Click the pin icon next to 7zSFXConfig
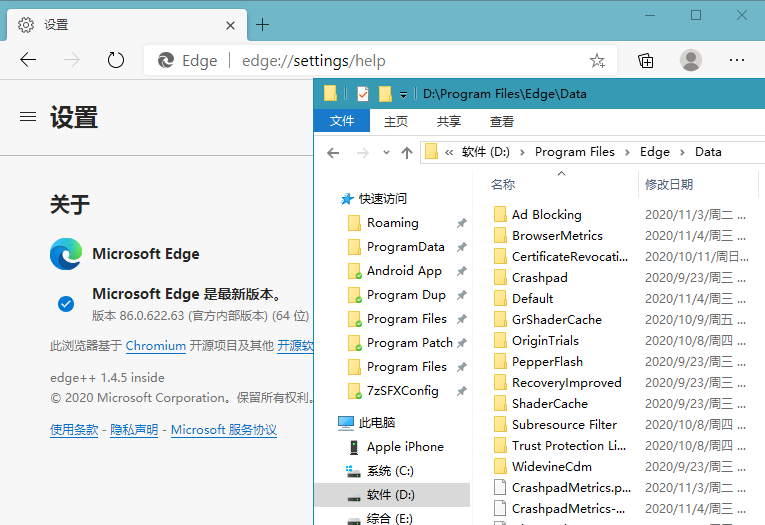 [462, 391]
